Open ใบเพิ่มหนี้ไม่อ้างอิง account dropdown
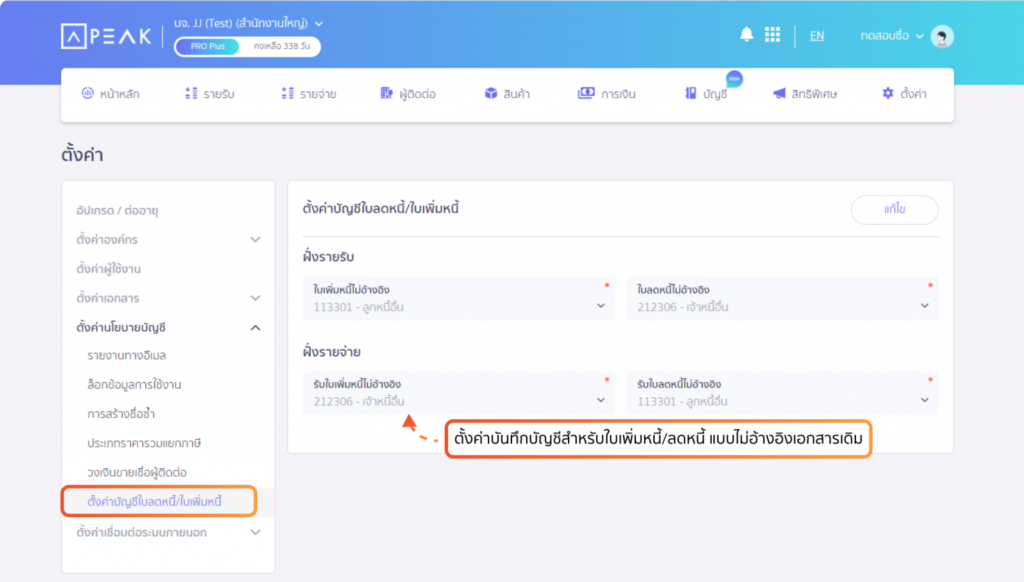 coord(458,299)
